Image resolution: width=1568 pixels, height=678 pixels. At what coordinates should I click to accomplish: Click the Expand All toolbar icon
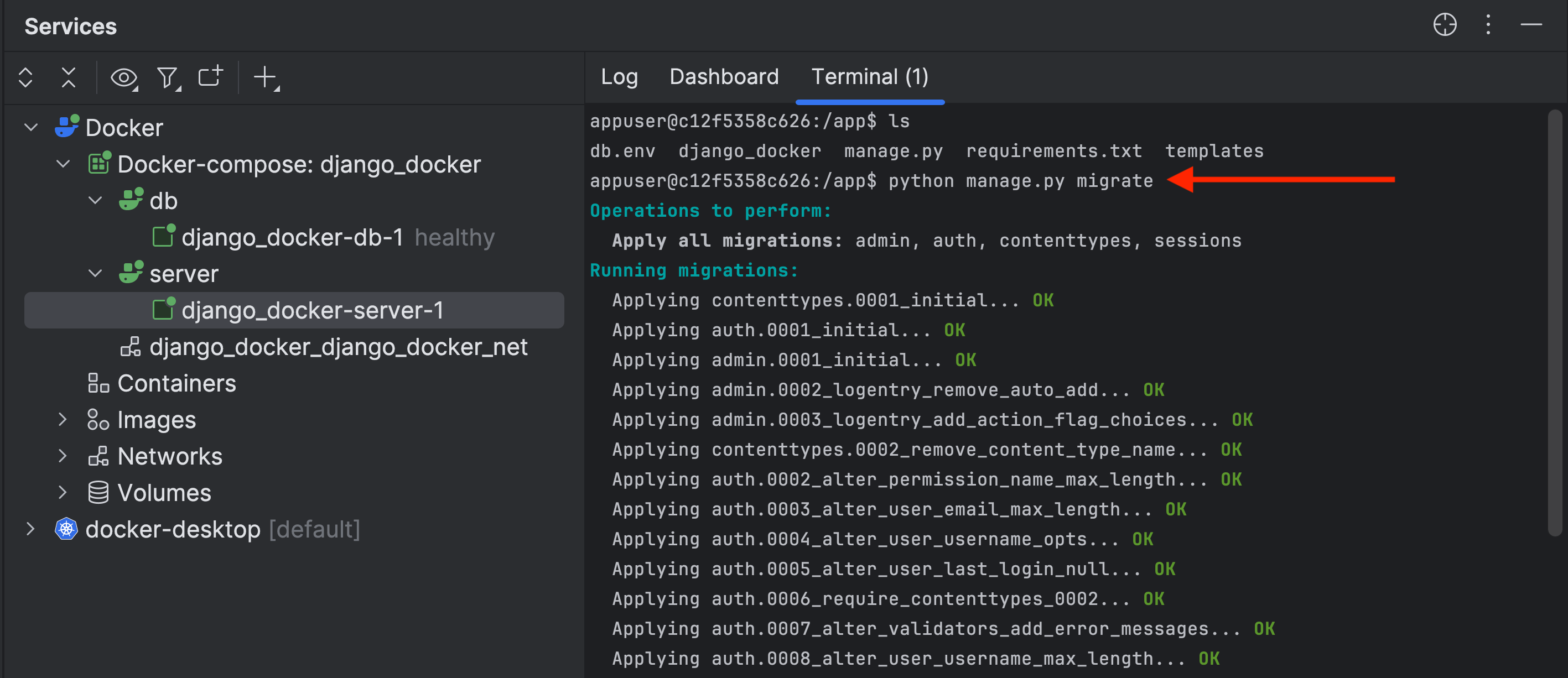point(25,77)
